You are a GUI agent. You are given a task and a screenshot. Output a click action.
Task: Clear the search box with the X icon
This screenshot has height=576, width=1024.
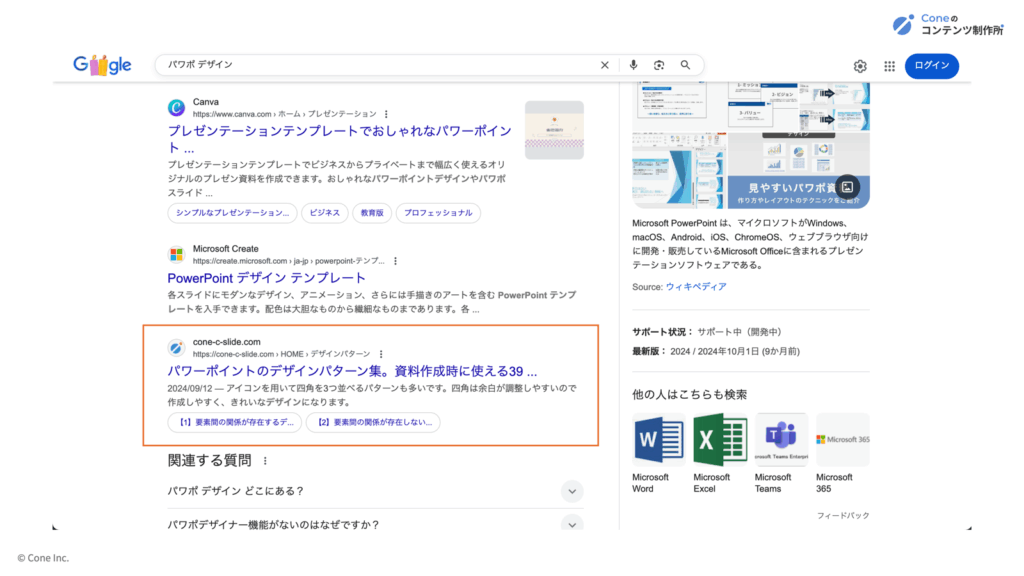click(605, 65)
